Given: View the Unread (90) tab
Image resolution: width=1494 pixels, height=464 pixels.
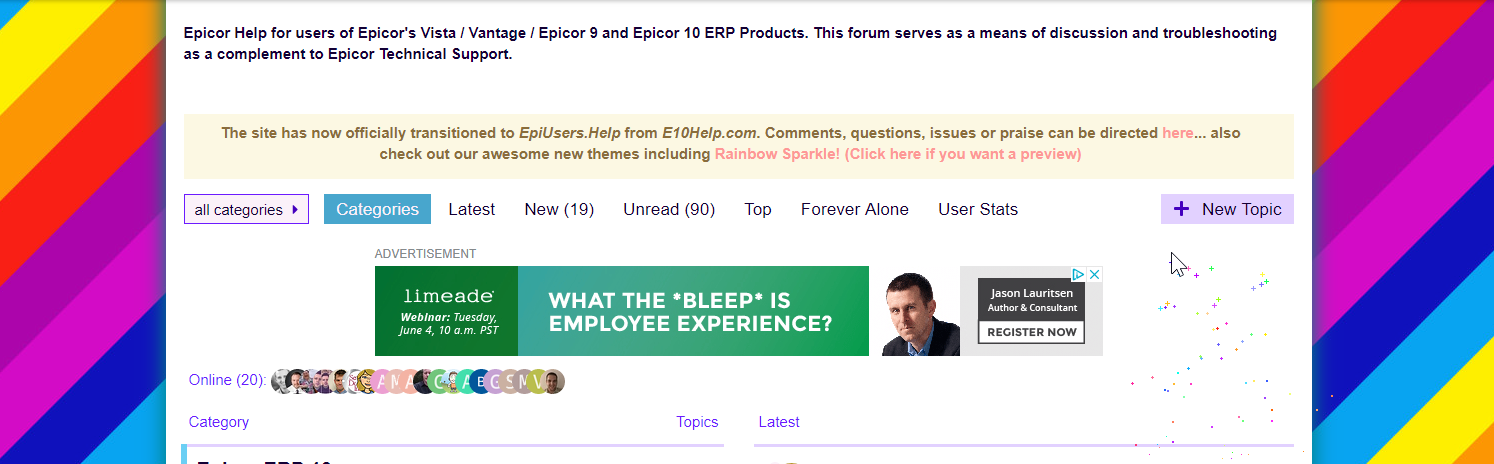Looking at the screenshot, I should point(669,209).
